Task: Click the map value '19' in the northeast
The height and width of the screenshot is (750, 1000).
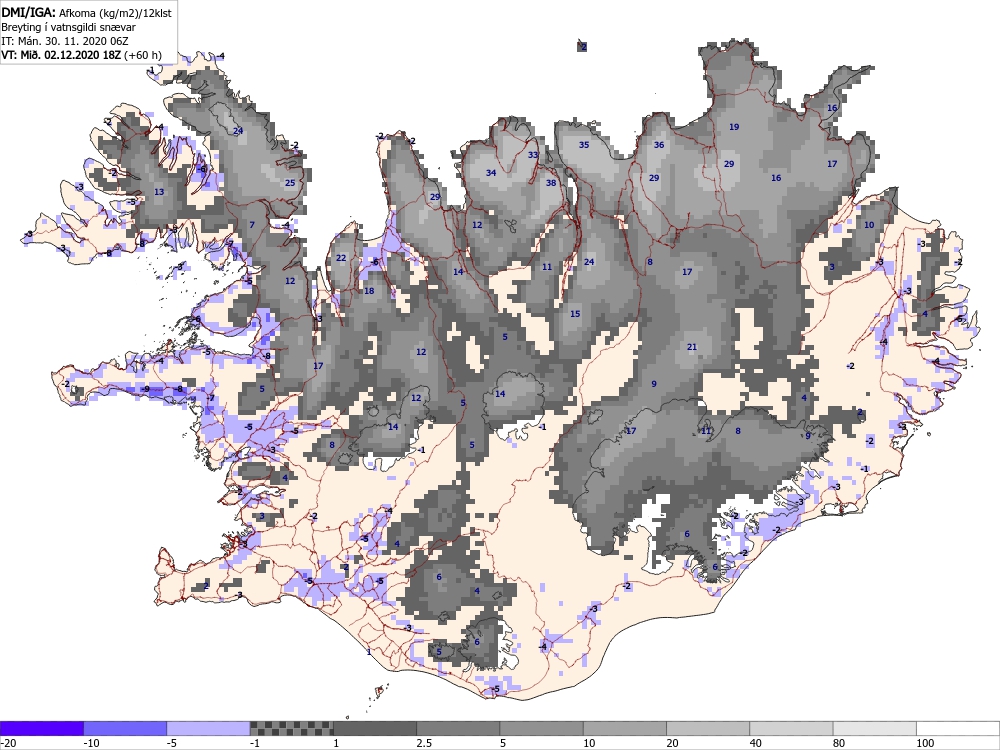Action: tap(734, 127)
